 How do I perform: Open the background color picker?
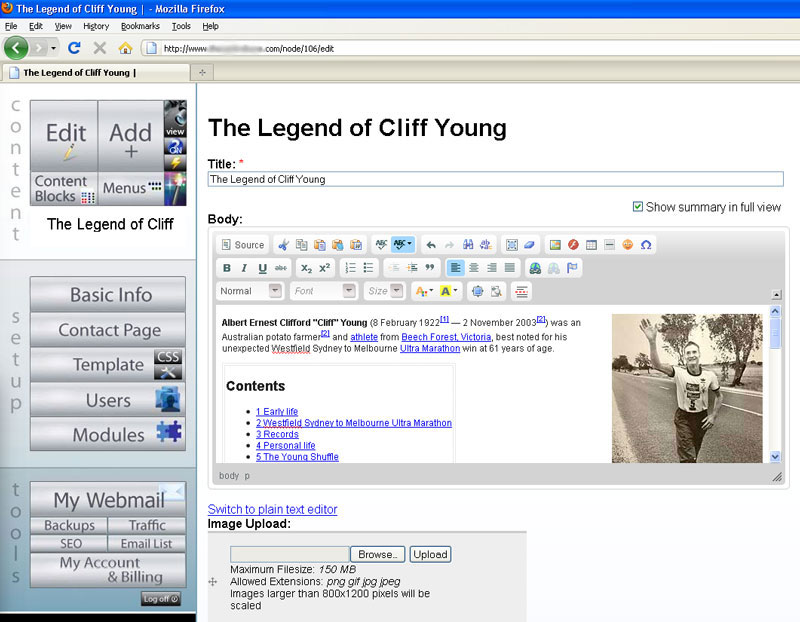[x=448, y=291]
